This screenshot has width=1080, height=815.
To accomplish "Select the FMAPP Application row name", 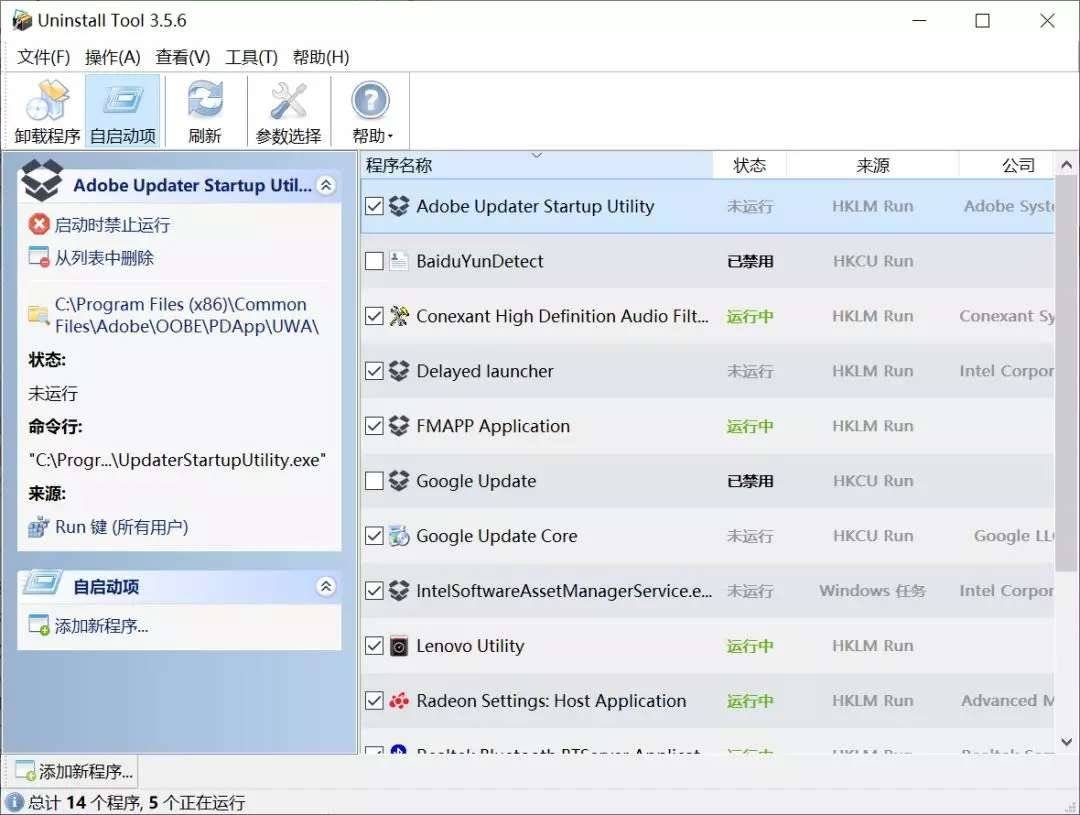I will point(493,426).
